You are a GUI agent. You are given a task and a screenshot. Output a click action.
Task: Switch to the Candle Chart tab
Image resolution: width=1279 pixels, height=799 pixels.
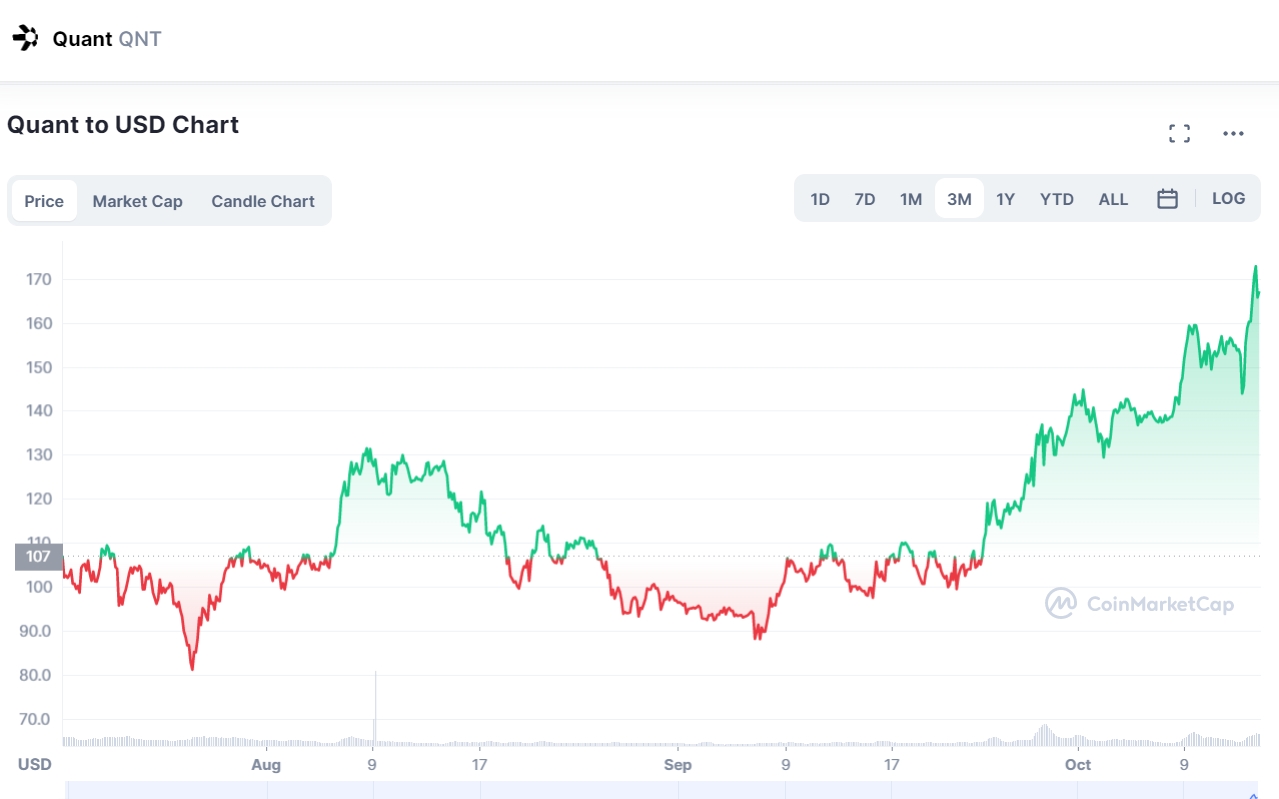pyautogui.click(x=263, y=201)
